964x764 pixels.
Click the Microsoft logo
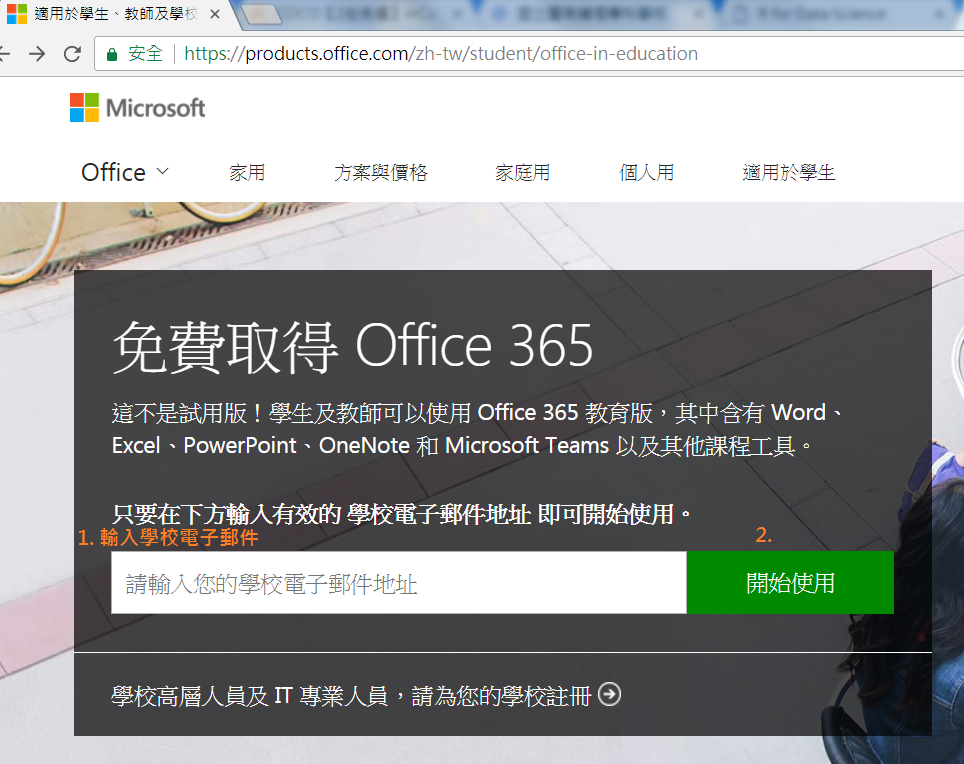[137, 108]
